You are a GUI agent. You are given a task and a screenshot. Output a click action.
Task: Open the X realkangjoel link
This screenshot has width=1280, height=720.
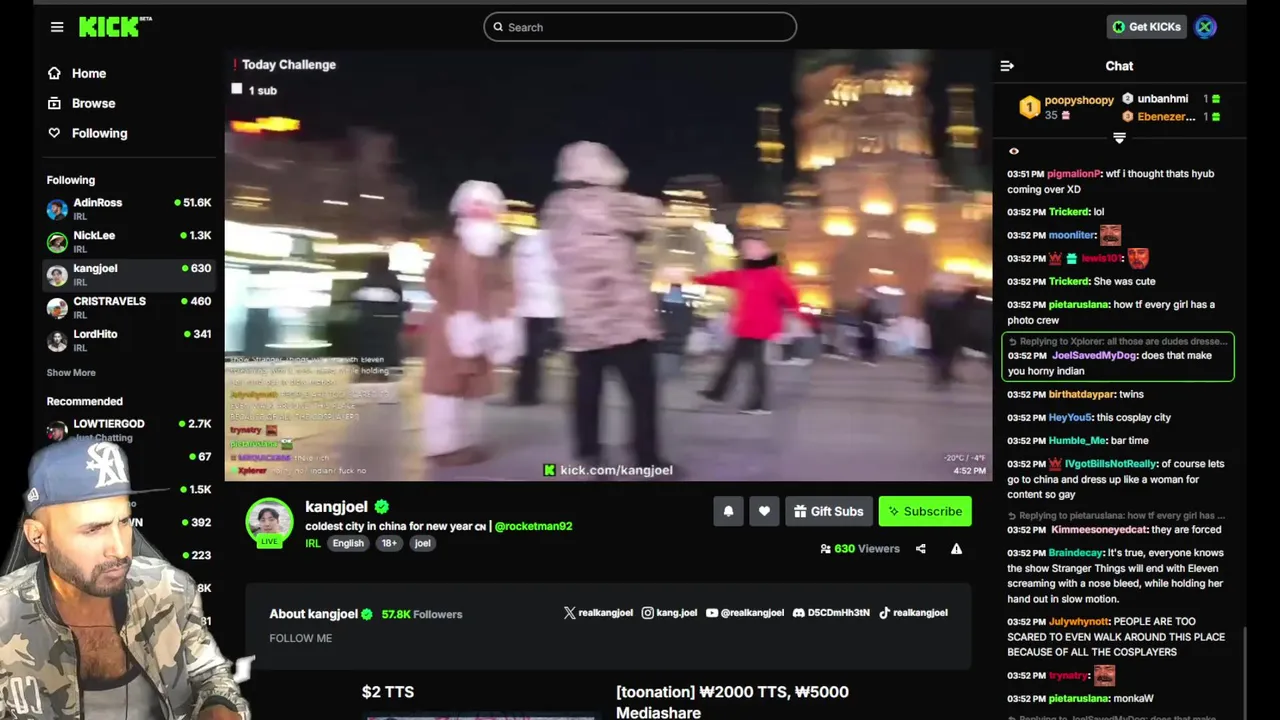[598, 613]
